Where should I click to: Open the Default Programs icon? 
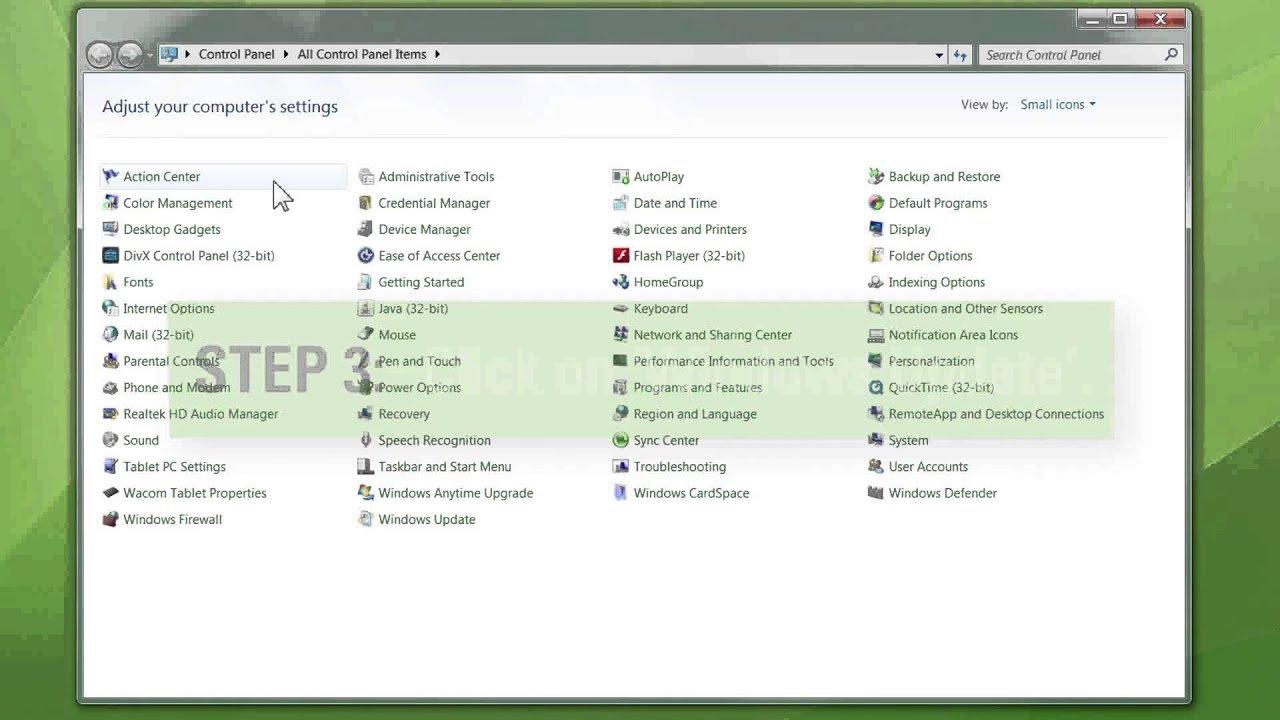coord(876,203)
